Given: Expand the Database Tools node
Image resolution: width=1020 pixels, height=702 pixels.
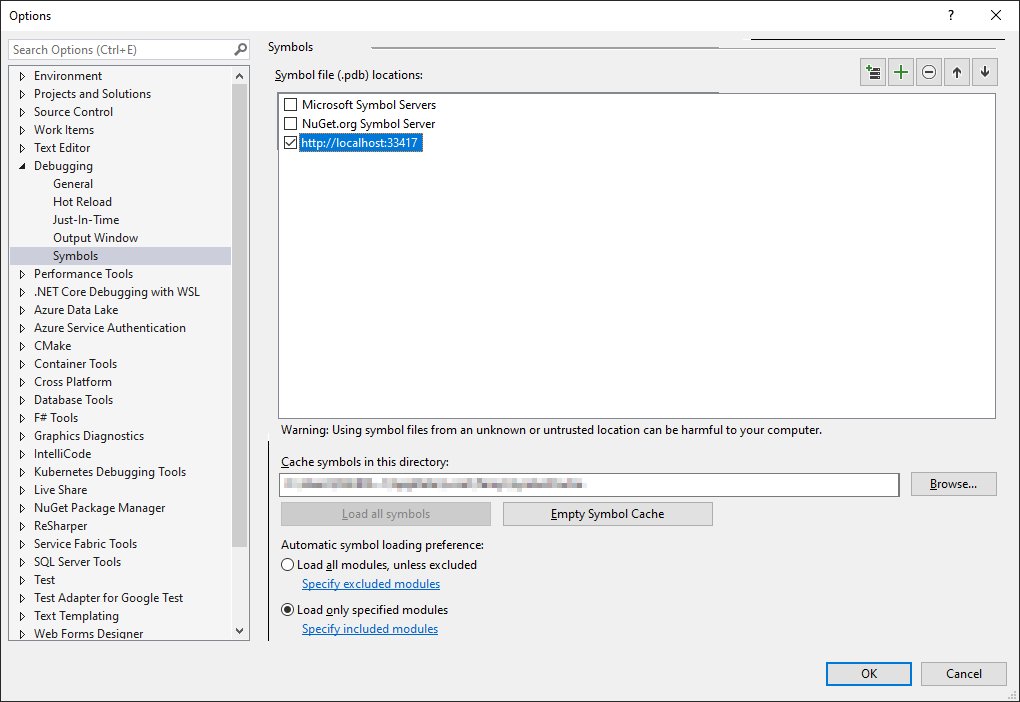Looking at the screenshot, I should point(23,400).
